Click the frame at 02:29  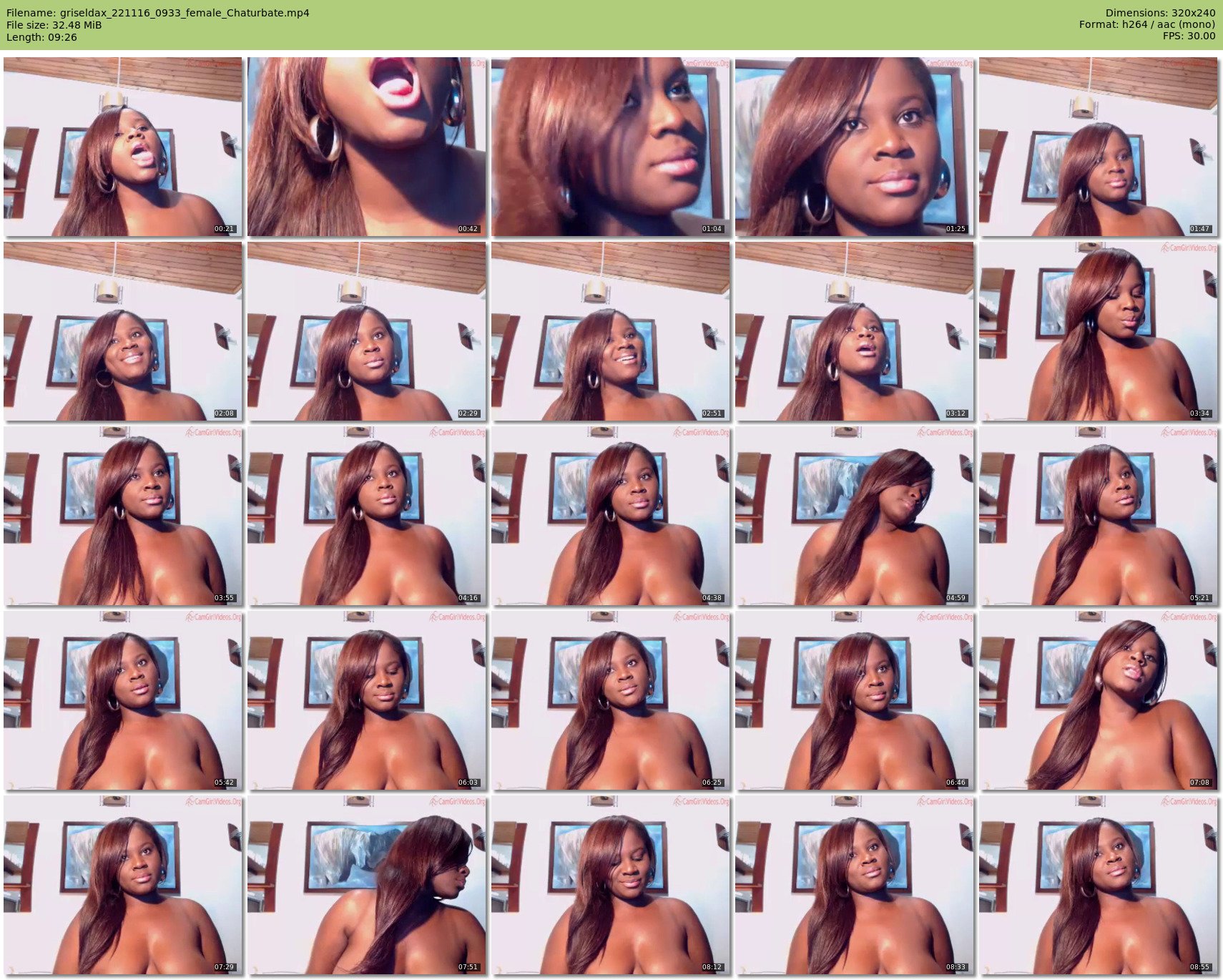click(367, 331)
